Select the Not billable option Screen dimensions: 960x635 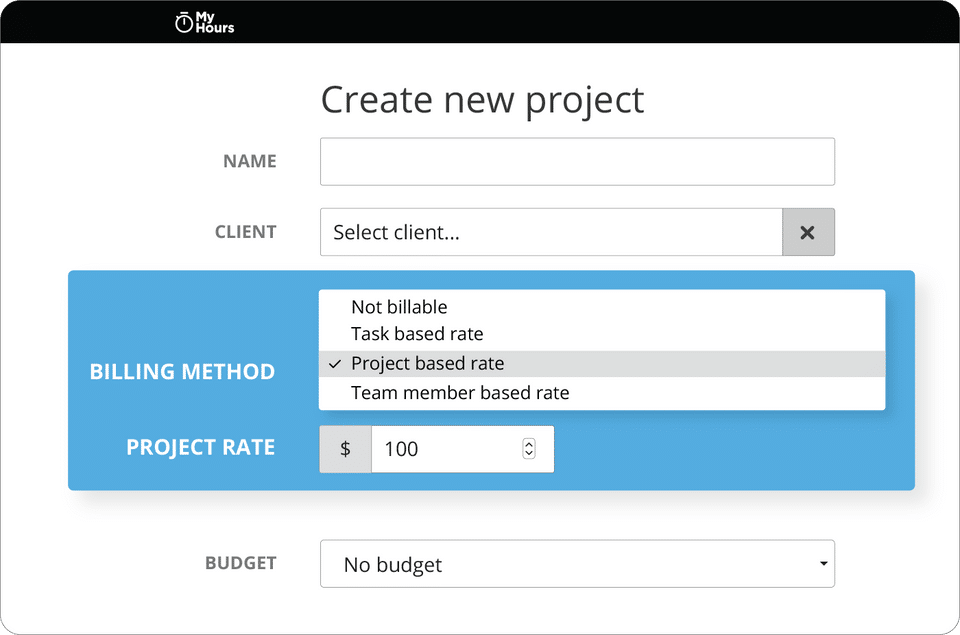[399, 307]
